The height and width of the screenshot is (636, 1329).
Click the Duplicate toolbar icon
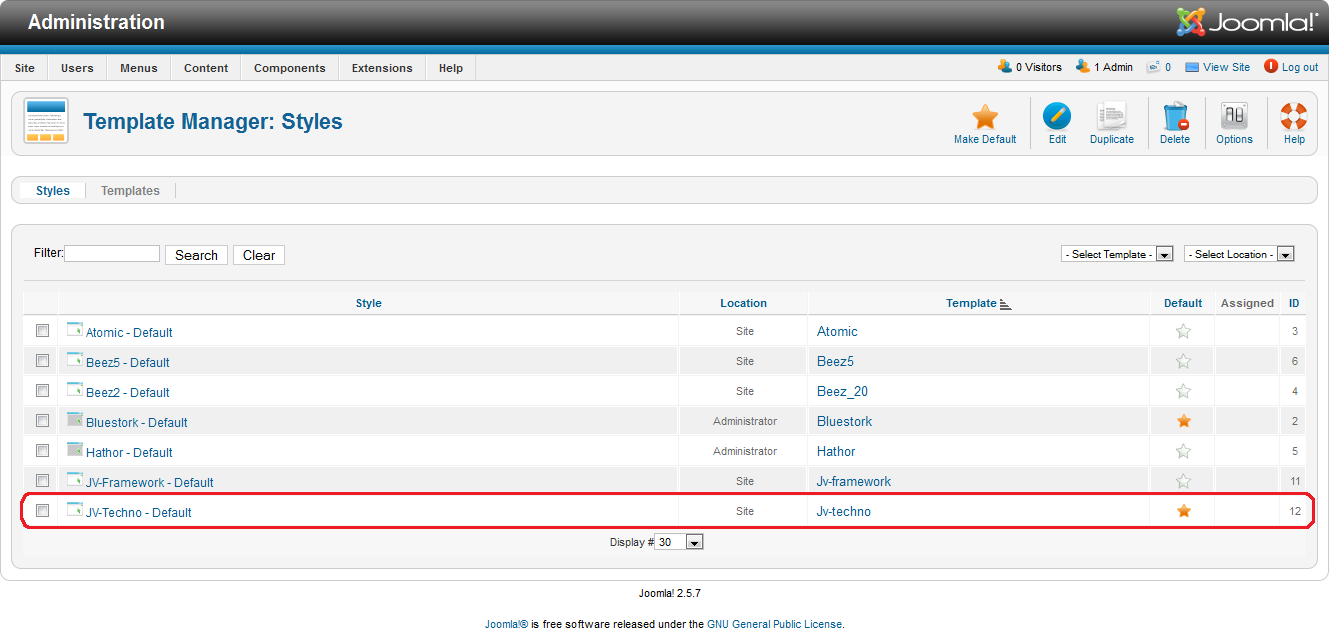(x=1111, y=117)
